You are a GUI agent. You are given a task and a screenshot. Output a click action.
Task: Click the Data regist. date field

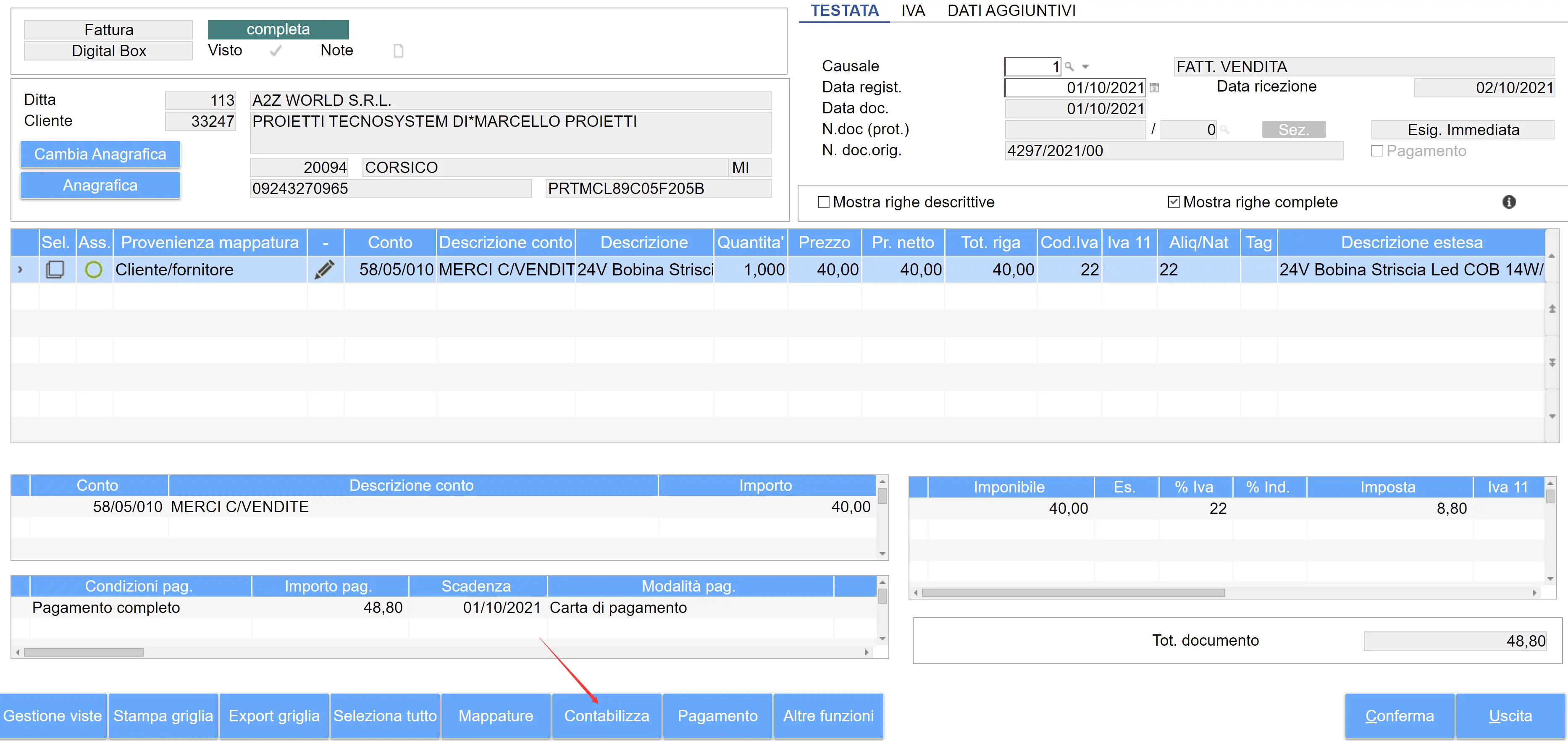[1075, 88]
